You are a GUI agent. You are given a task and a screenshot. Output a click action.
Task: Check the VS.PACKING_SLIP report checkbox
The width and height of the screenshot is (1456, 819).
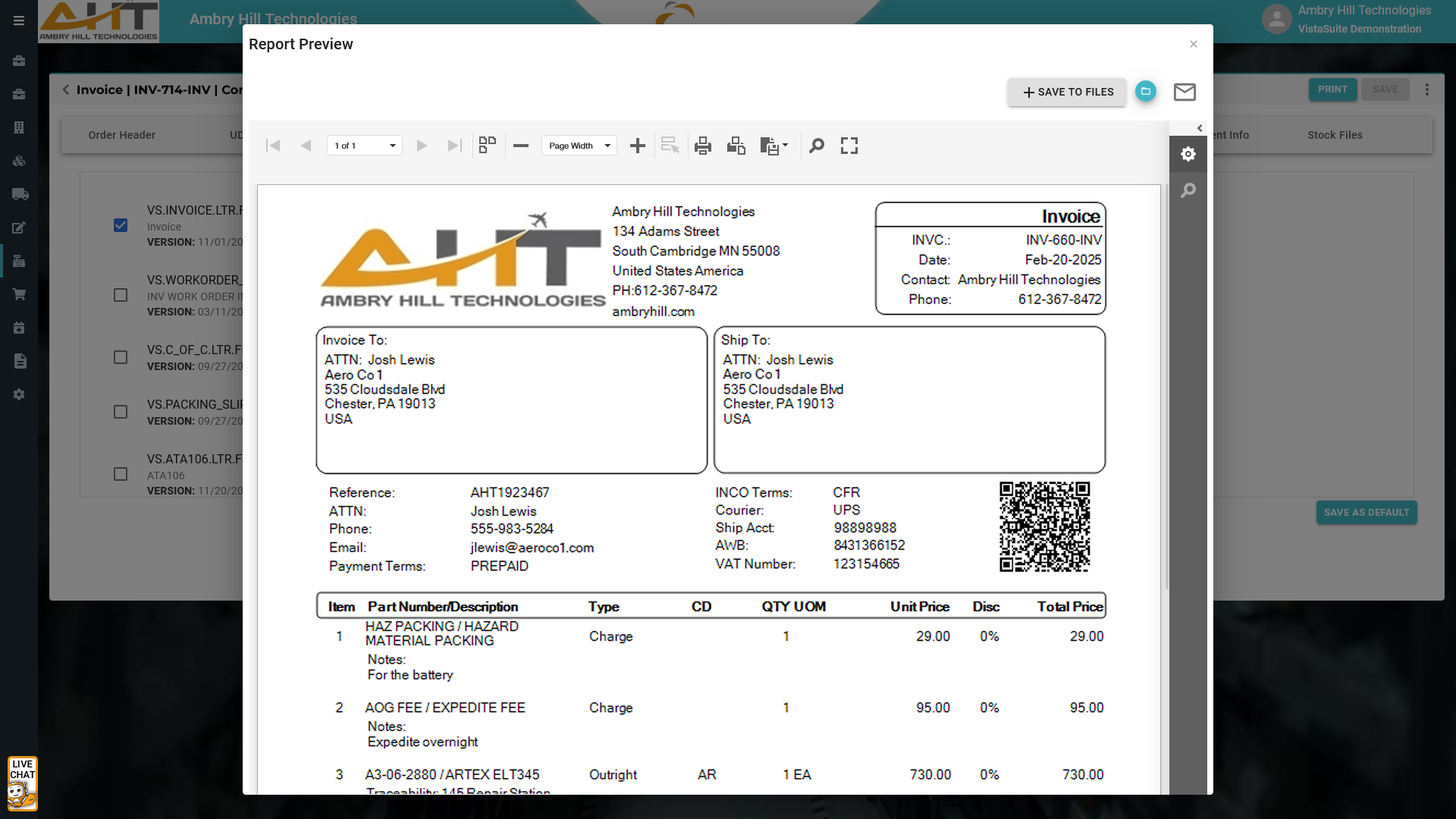121,412
